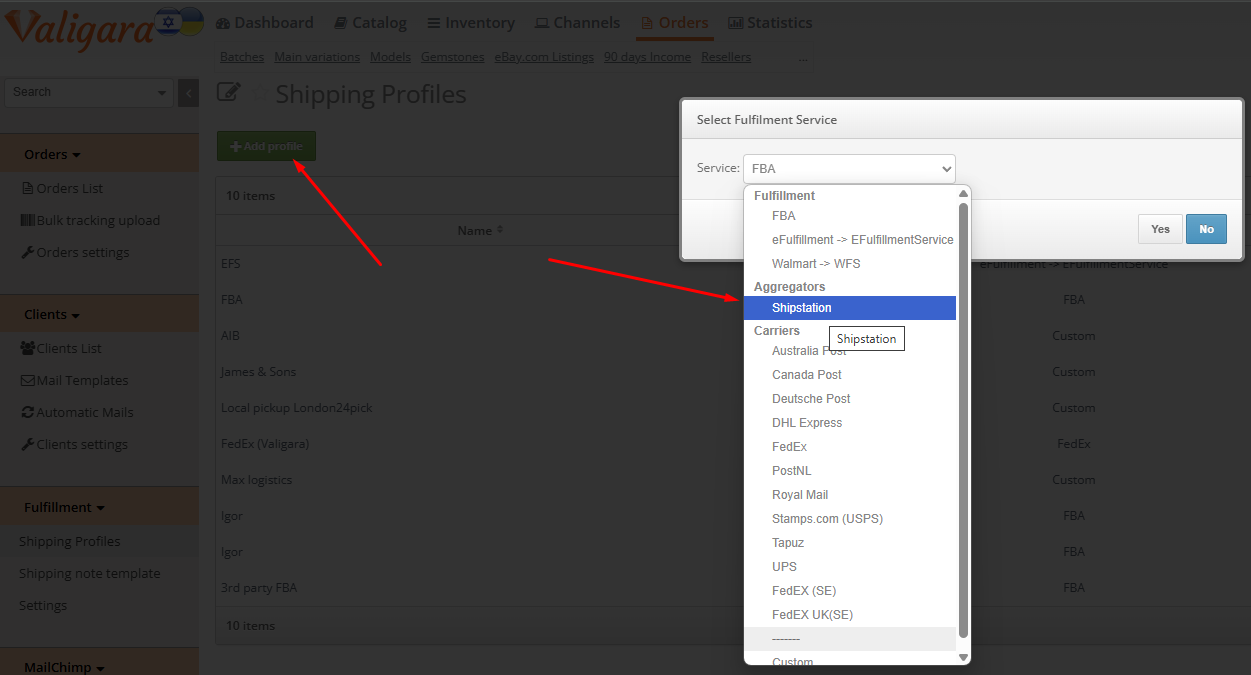Go to Catalog tab
1251x675 pixels.
(370, 22)
